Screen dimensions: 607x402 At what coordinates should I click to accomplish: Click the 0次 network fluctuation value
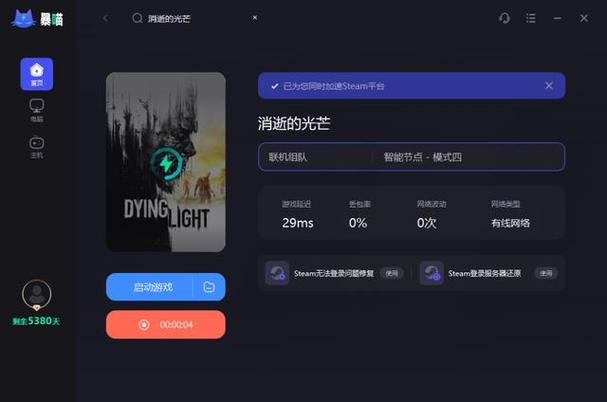click(427, 223)
